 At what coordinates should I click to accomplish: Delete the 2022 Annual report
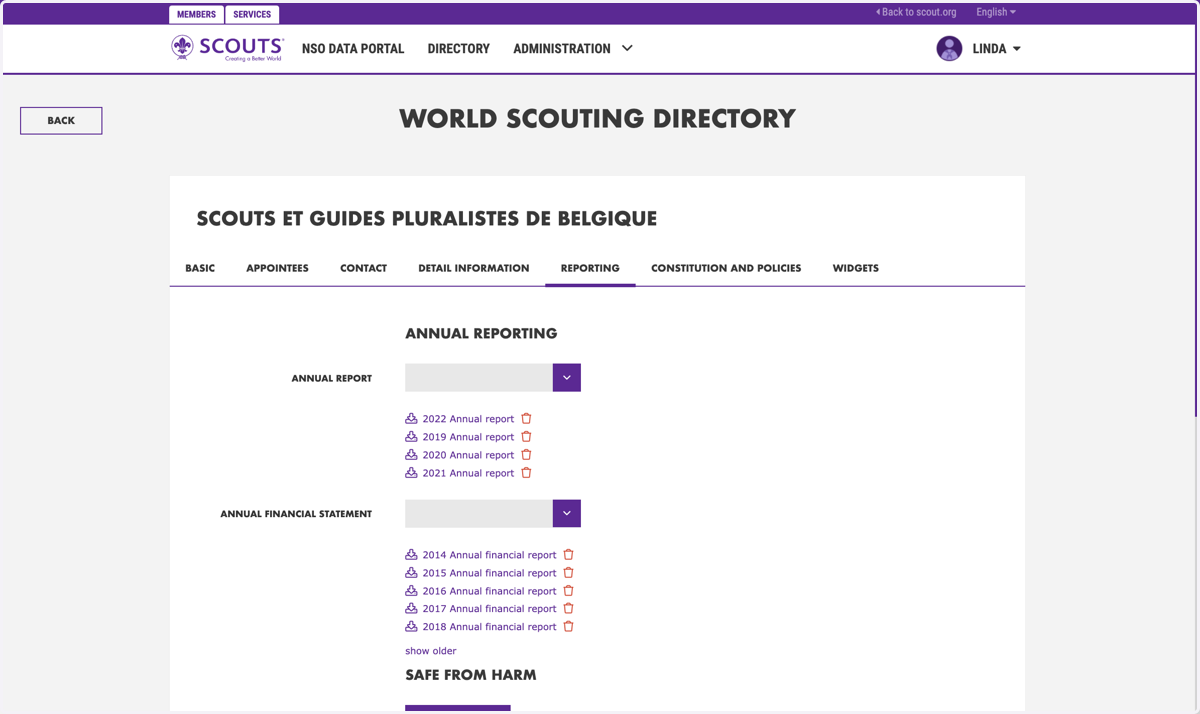(526, 419)
